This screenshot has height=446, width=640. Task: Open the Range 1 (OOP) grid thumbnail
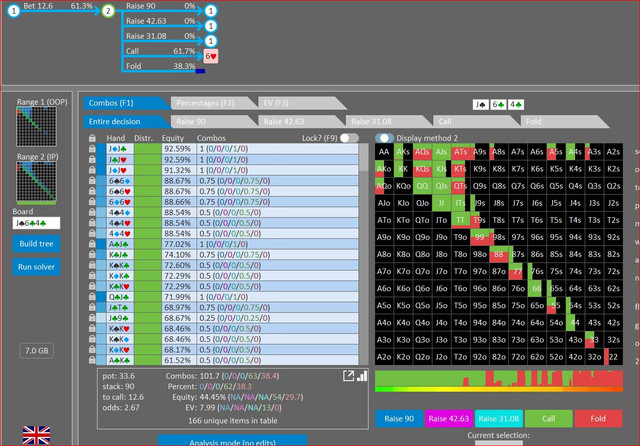36,126
